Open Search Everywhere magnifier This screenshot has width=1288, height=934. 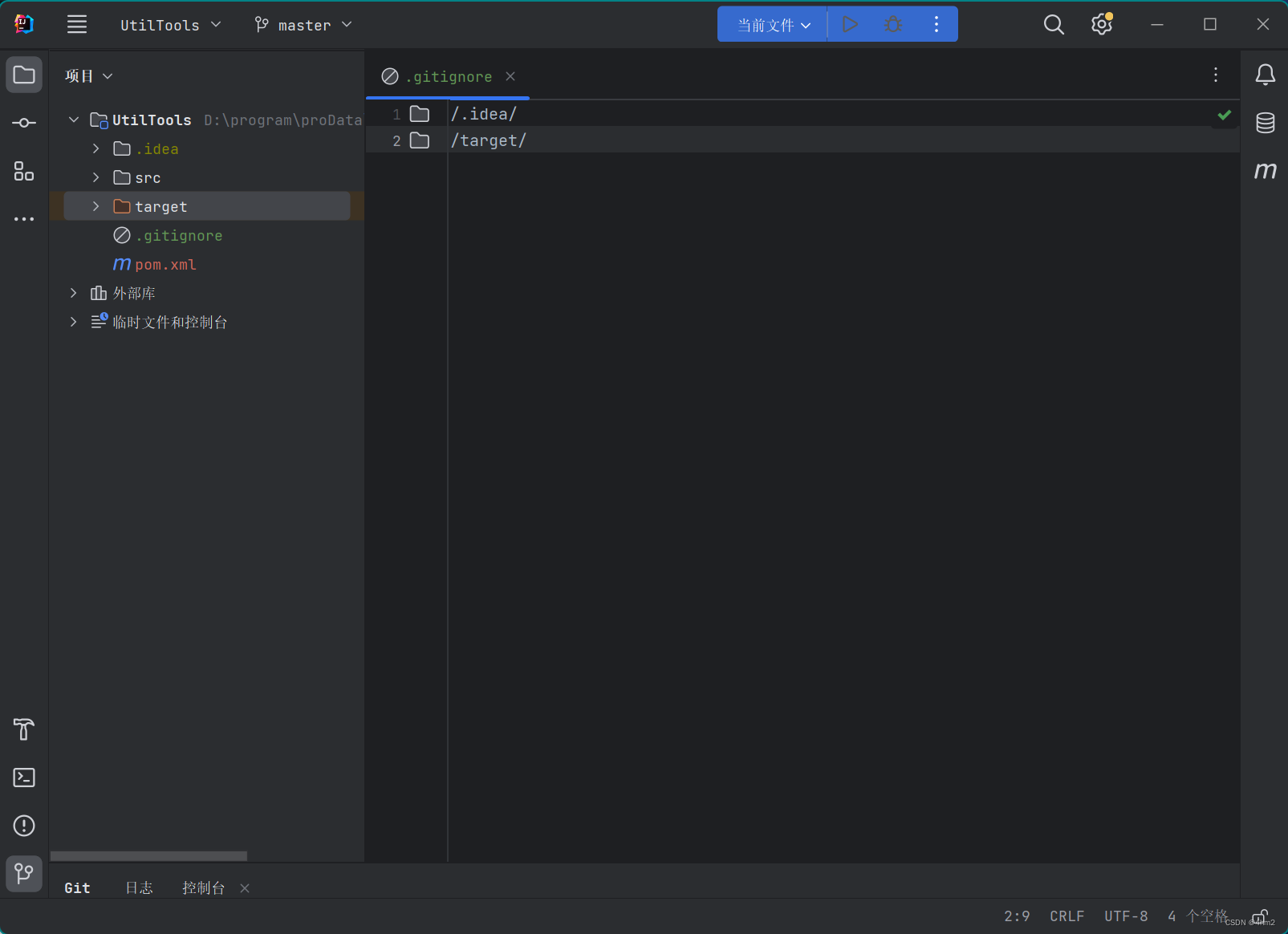click(x=1054, y=25)
